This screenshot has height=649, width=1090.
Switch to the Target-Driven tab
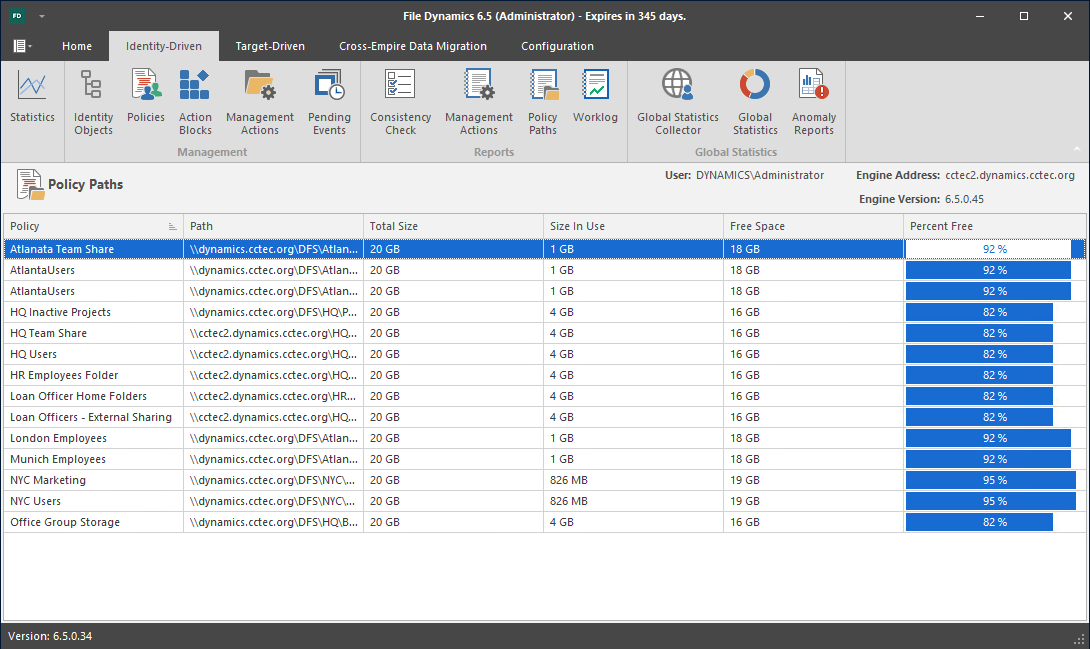[x=270, y=46]
